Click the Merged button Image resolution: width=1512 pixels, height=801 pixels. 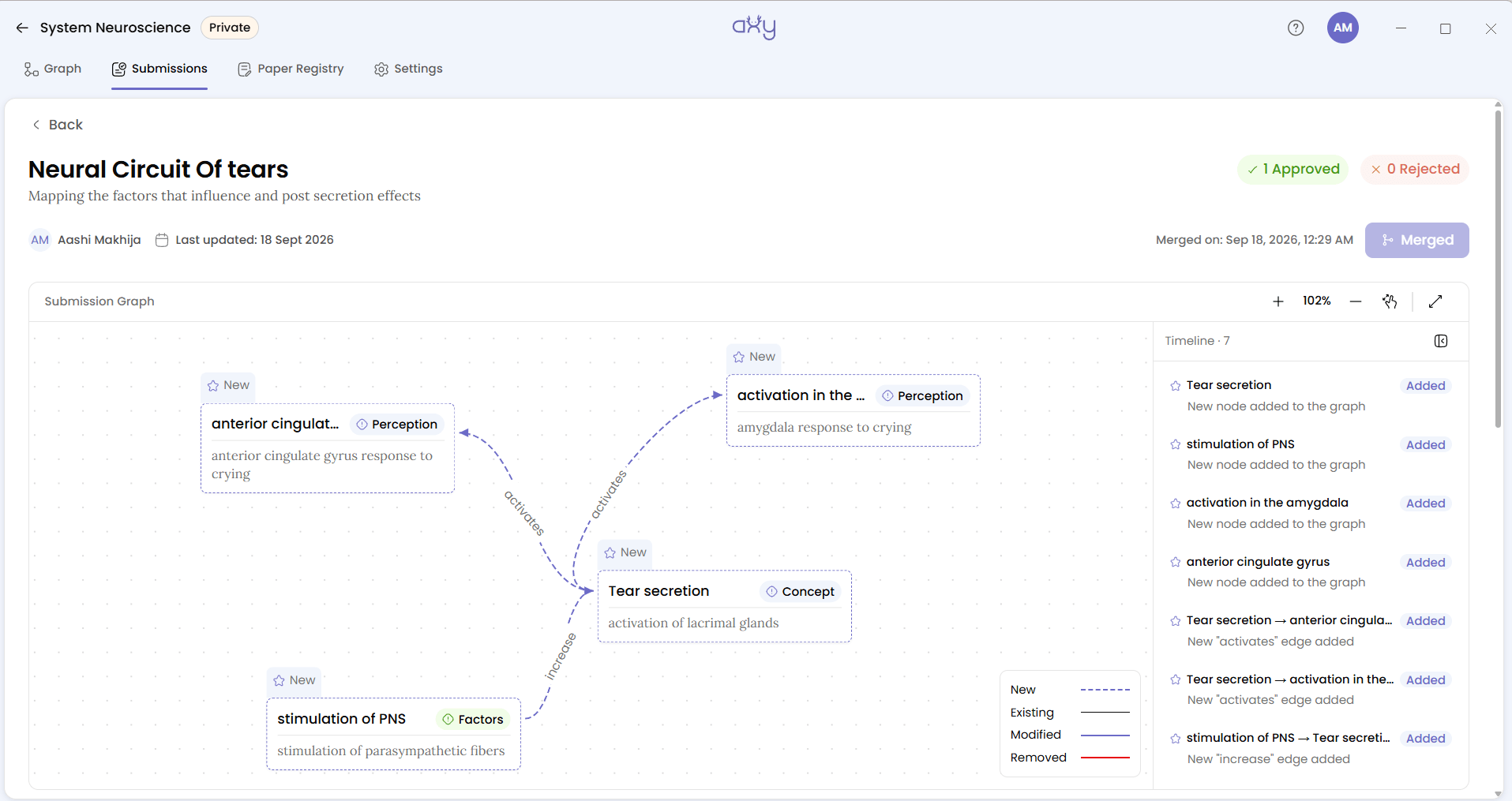click(1417, 240)
